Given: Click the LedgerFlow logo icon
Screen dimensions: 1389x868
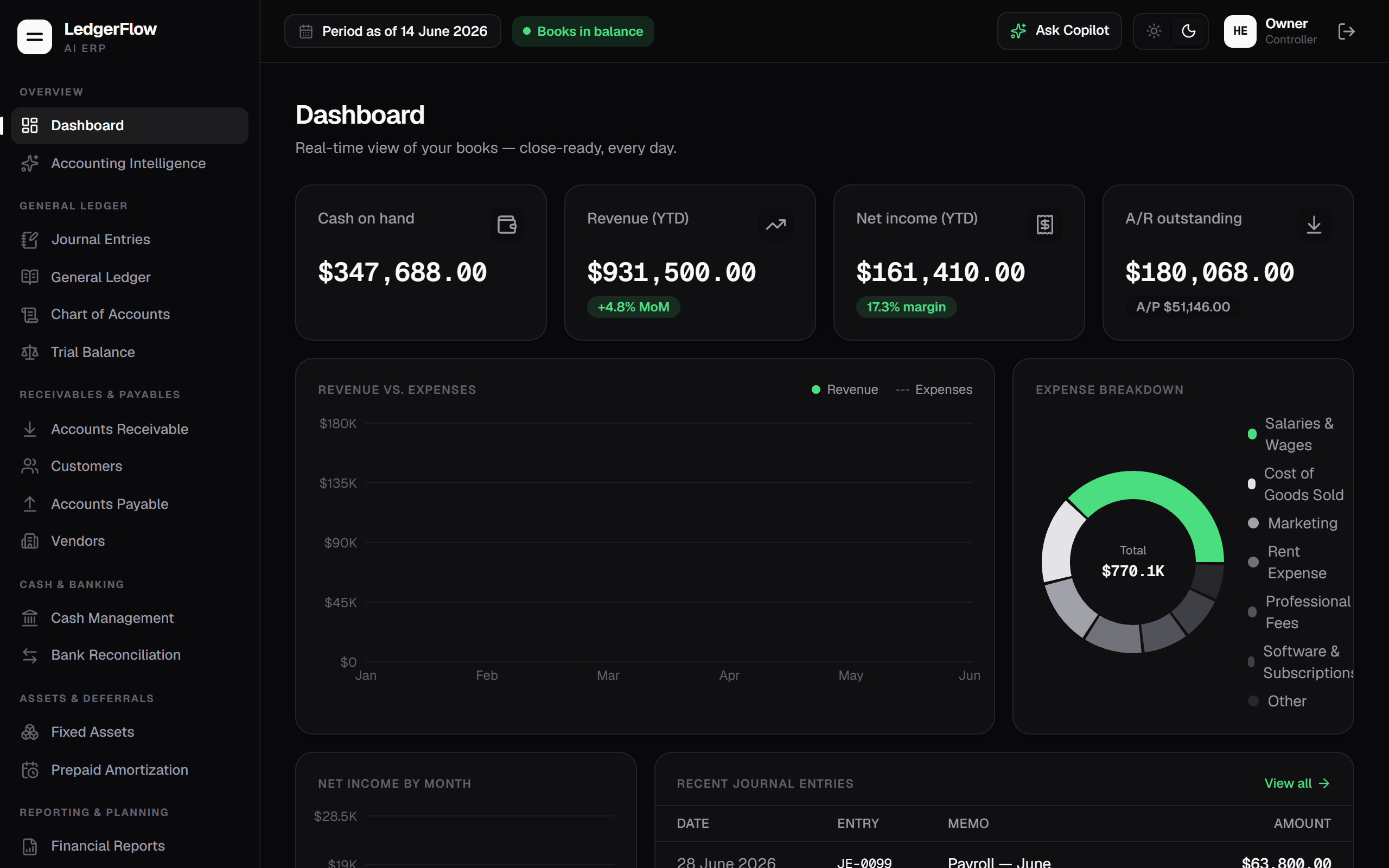Looking at the screenshot, I should [34, 37].
